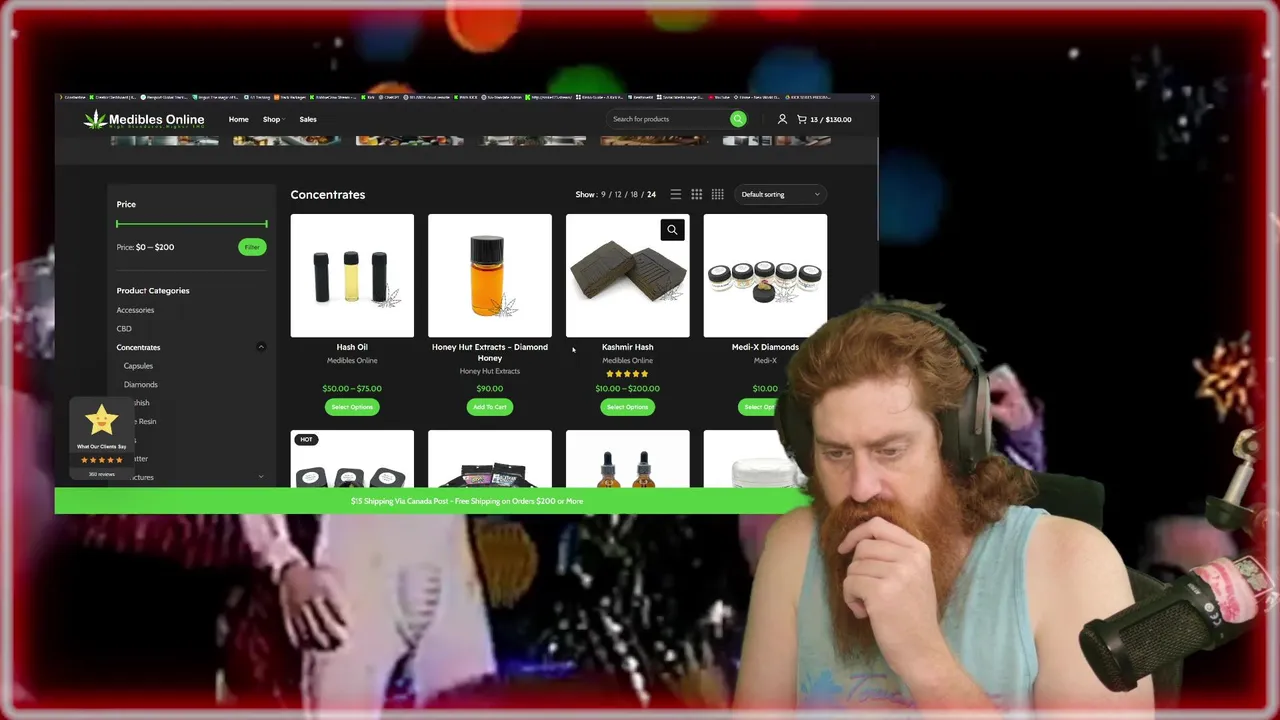This screenshot has width=1280, height=720.
Task: Click the quick view magnifier on Kashmir Hash
Action: click(x=672, y=230)
